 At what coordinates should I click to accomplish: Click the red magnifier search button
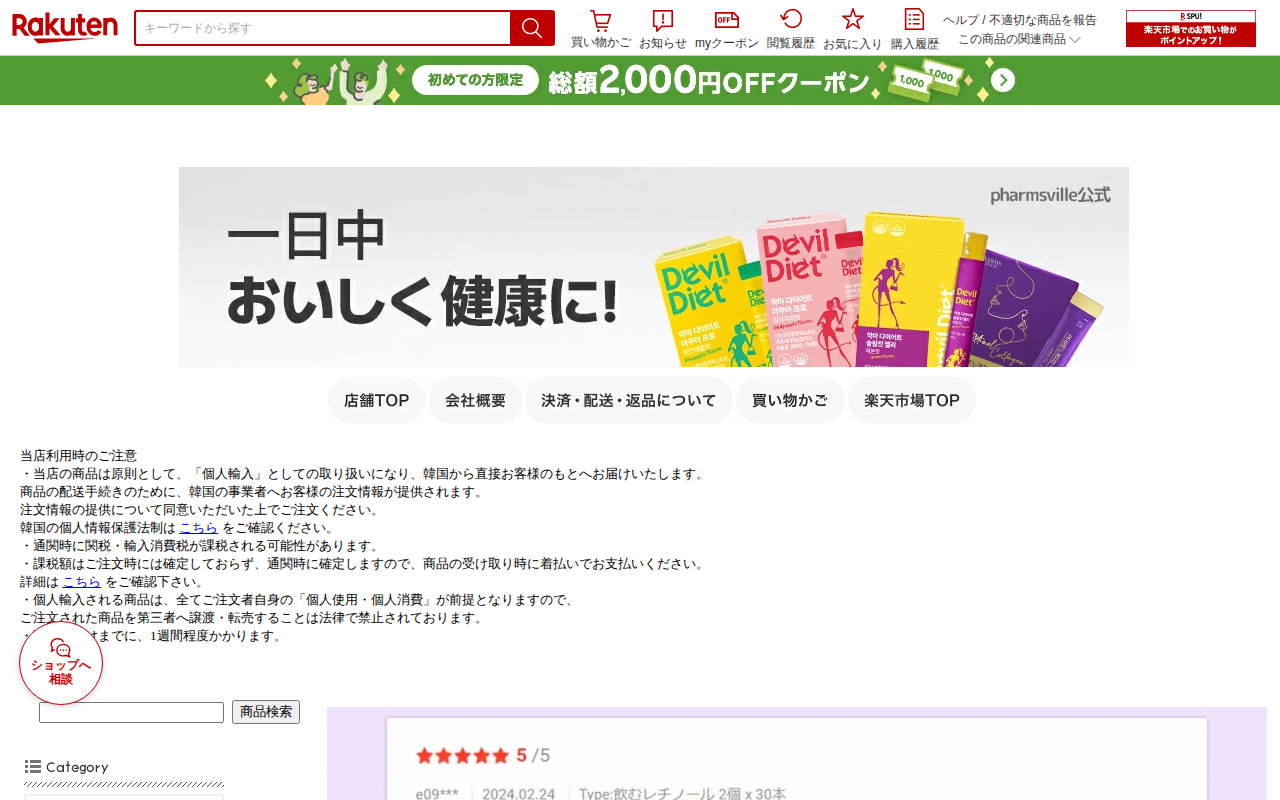point(532,28)
